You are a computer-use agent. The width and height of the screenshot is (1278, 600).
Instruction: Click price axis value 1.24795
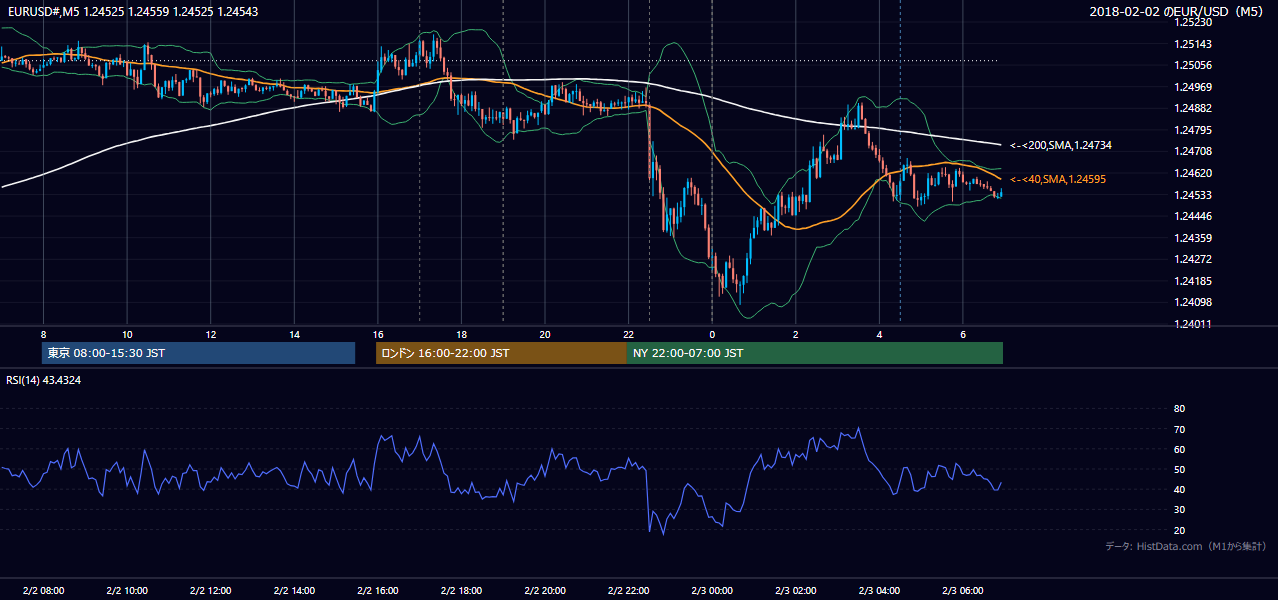1194,130
